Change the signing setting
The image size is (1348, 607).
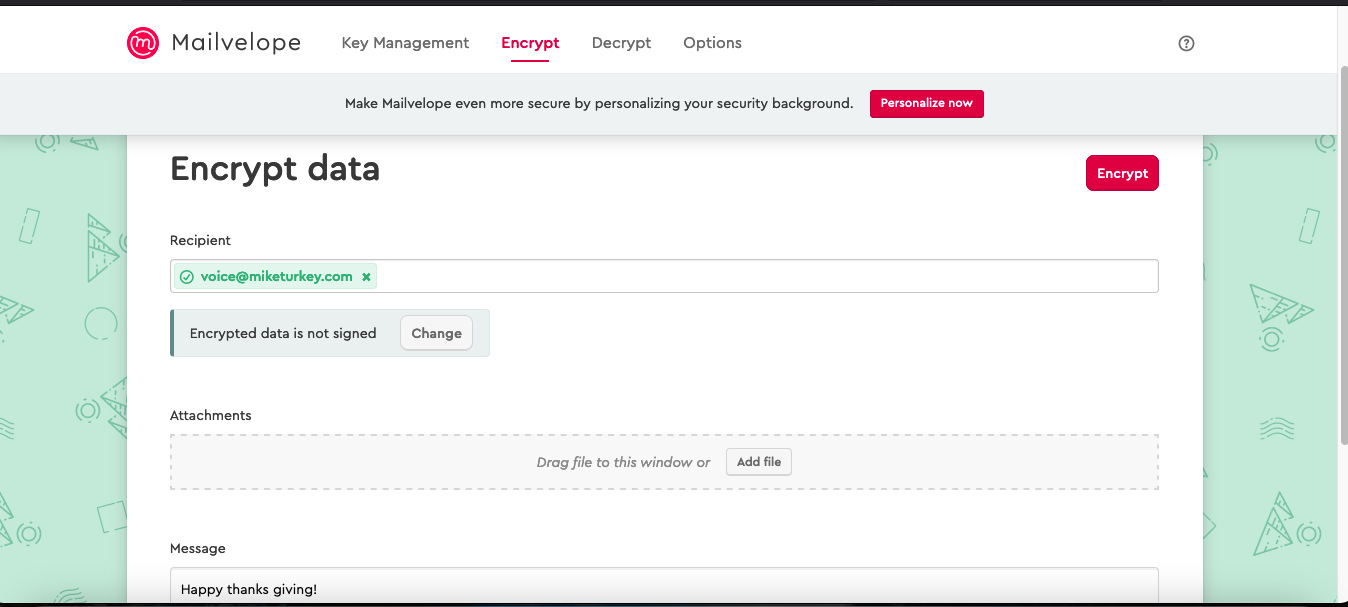click(x=436, y=333)
